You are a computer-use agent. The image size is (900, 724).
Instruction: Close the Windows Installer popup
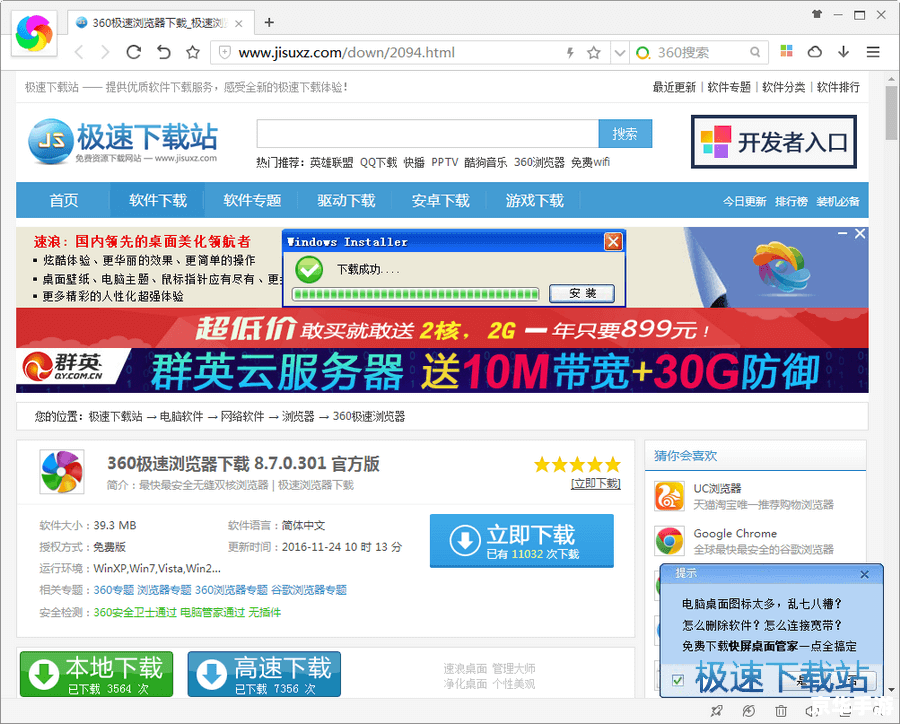613,242
